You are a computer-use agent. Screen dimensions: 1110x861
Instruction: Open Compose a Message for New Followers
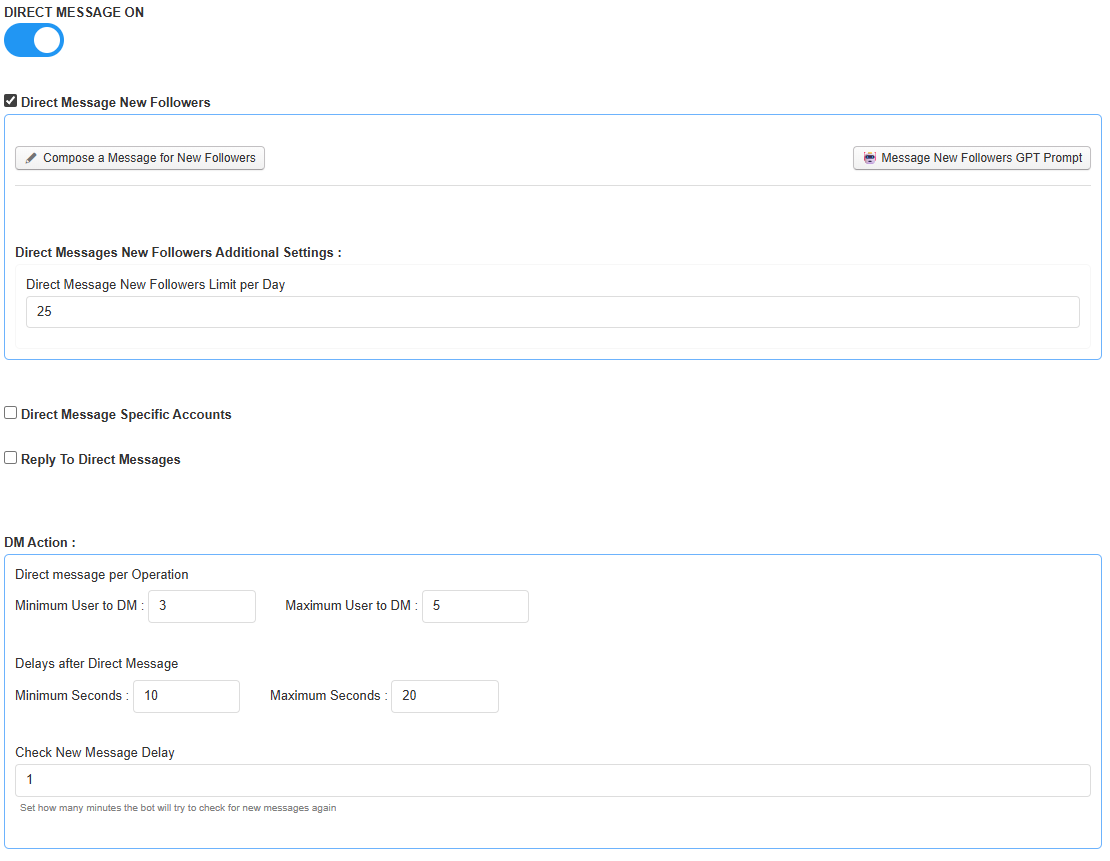[x=140, y=158]
